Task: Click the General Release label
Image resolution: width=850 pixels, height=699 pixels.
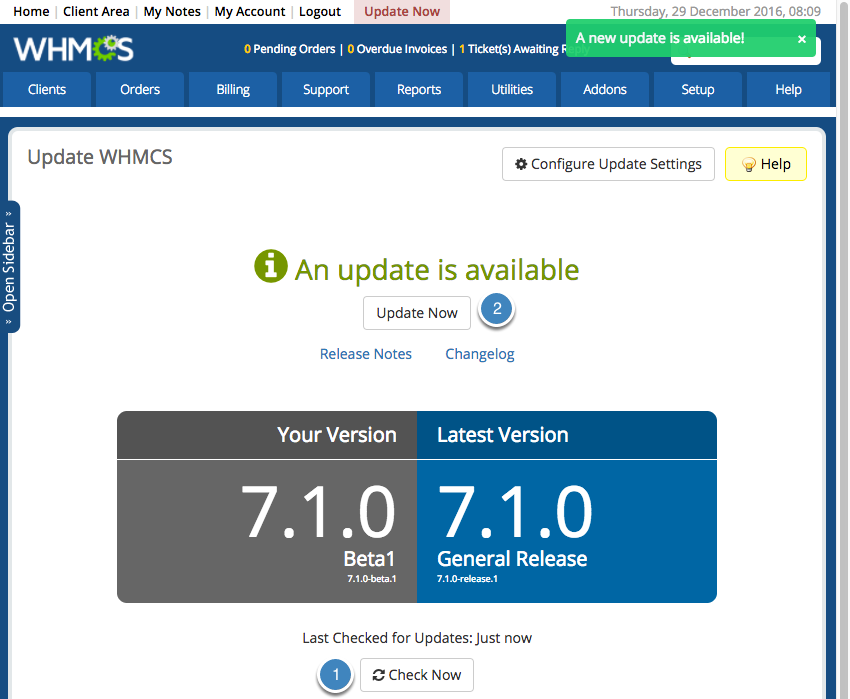Action: (512, 559)
